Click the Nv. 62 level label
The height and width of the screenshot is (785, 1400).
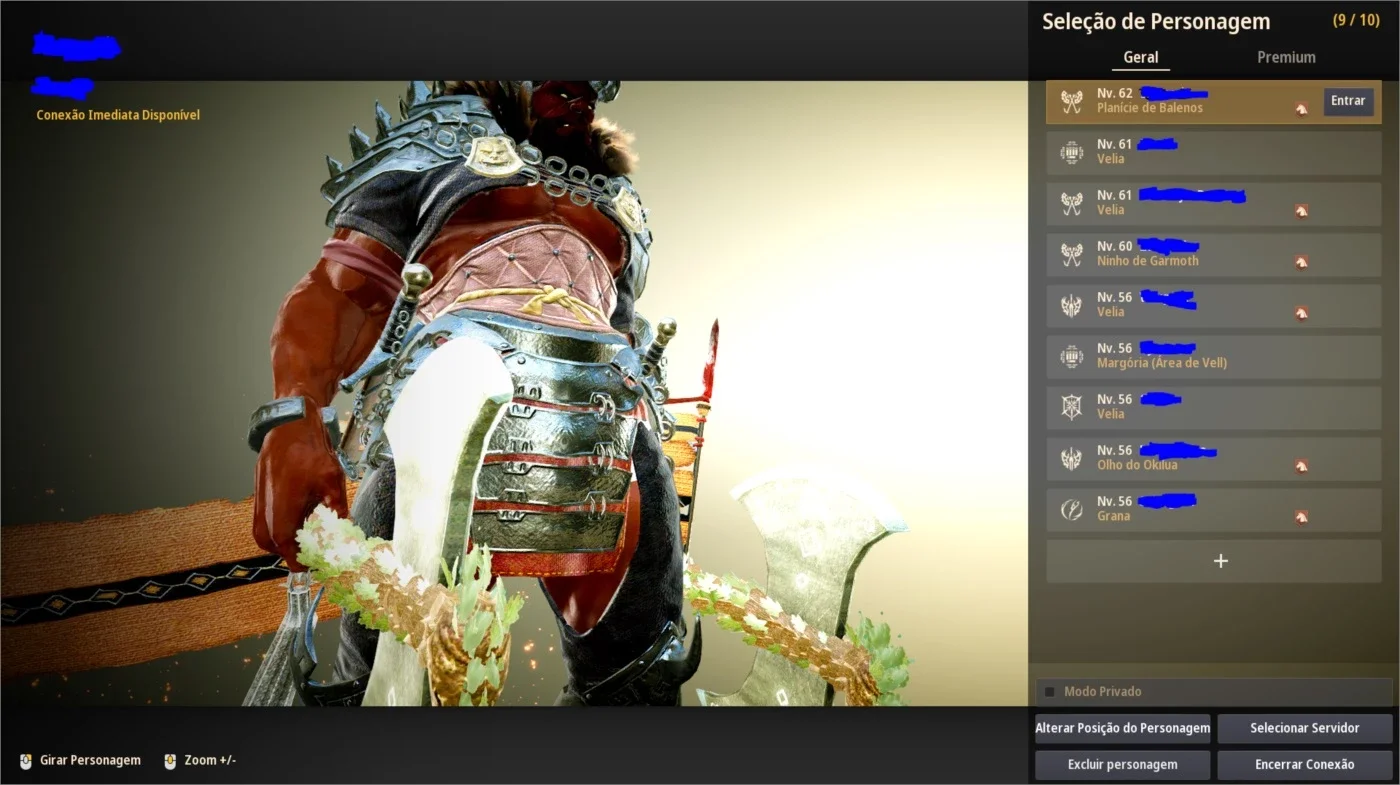tap(1115, 93)
